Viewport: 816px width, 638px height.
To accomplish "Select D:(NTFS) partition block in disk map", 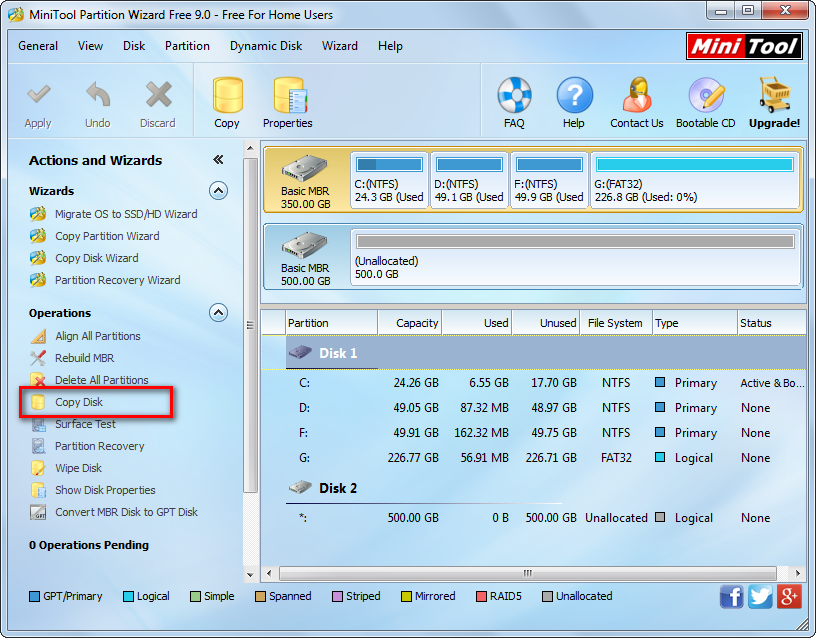I will 469,180.
